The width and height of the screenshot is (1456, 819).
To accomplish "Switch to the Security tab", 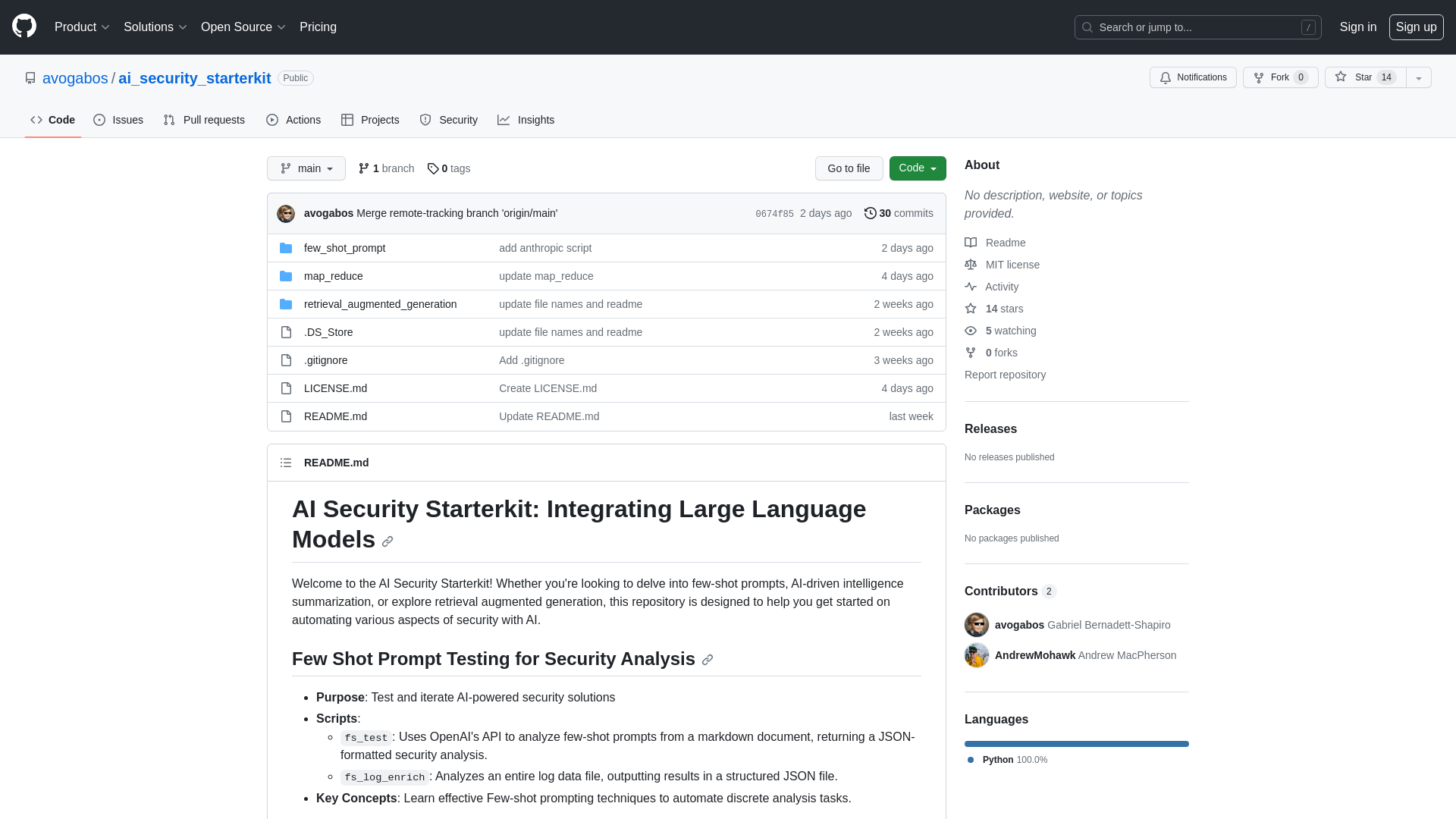I will (449, 120).
